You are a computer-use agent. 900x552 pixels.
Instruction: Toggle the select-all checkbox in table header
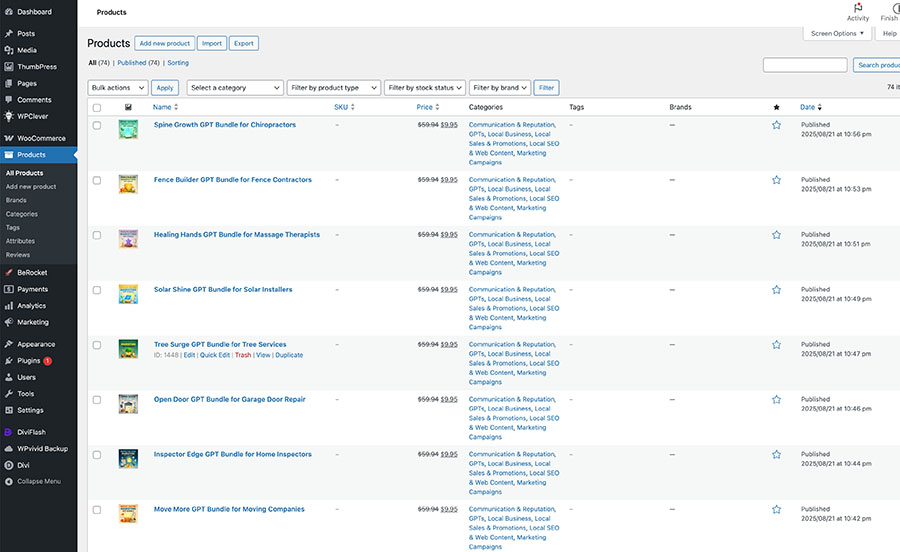pyautogui.click(x=97, y=107)
